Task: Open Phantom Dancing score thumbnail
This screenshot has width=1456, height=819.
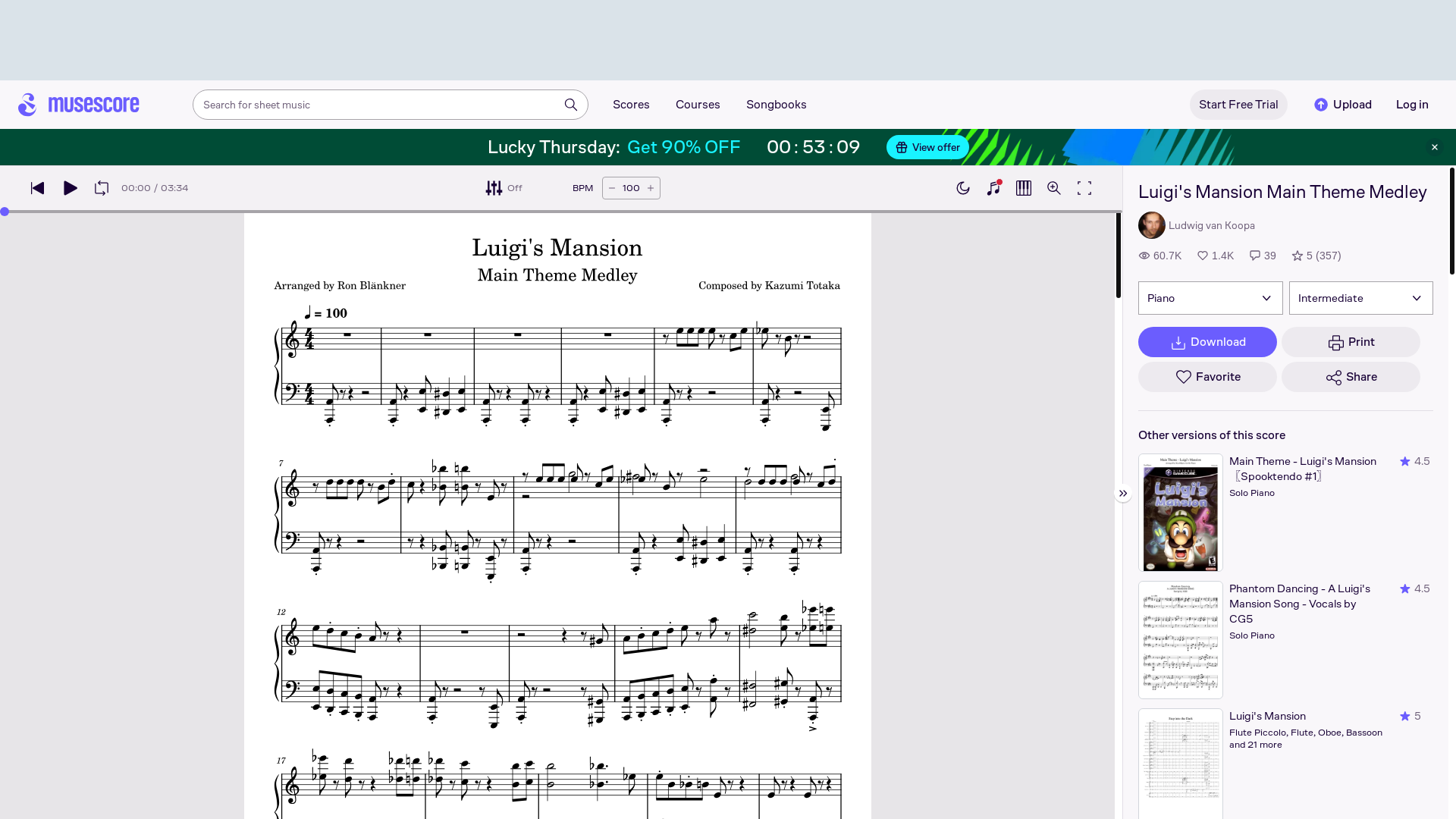Action: click(x=1180, y=640)
